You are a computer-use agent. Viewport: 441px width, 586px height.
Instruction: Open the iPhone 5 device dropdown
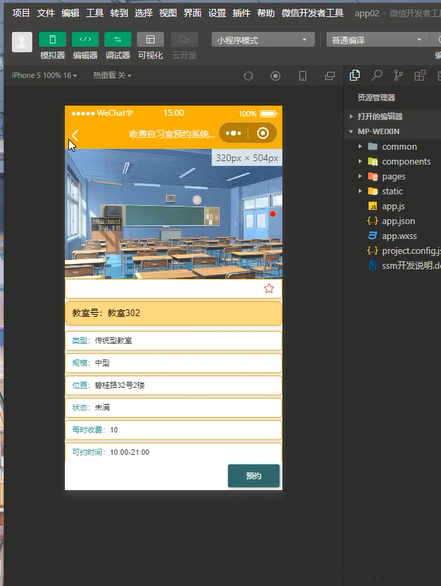44,75
